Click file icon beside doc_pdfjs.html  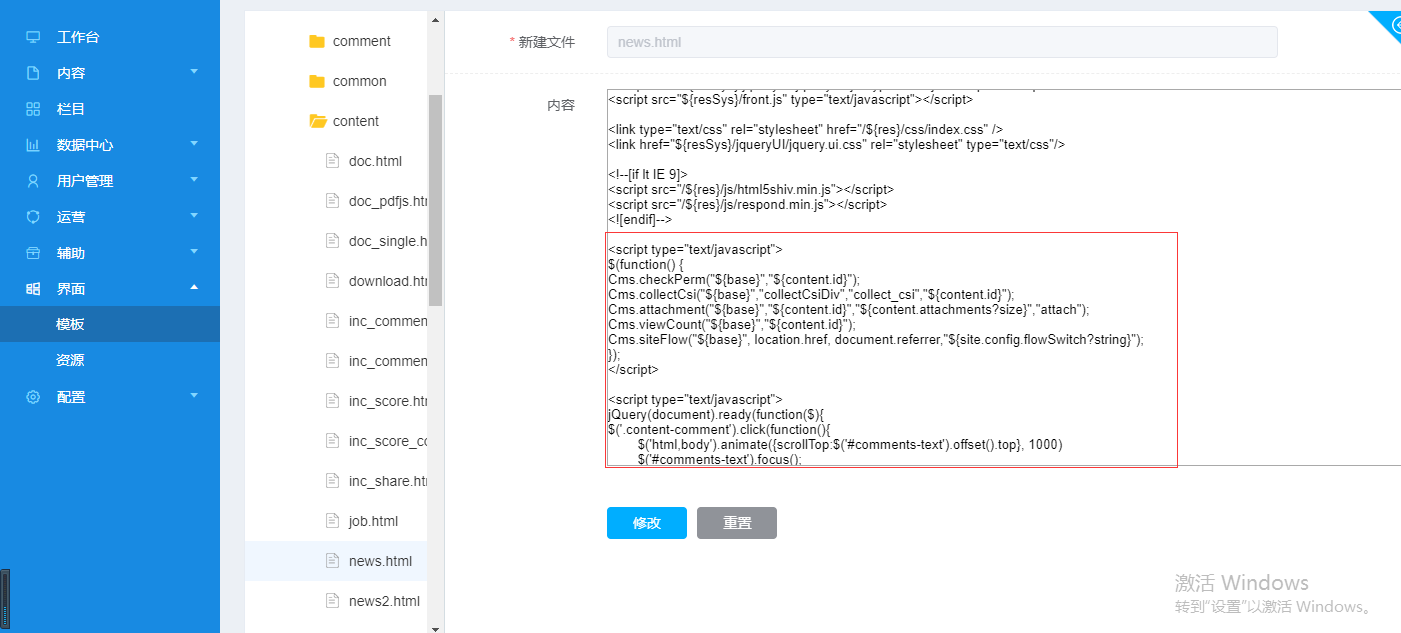click(333, 201)
